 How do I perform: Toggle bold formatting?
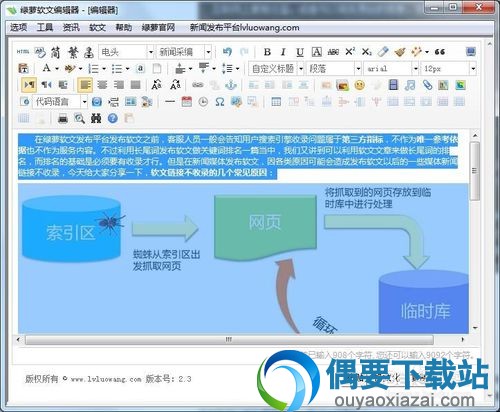click(x=267, y=52)
